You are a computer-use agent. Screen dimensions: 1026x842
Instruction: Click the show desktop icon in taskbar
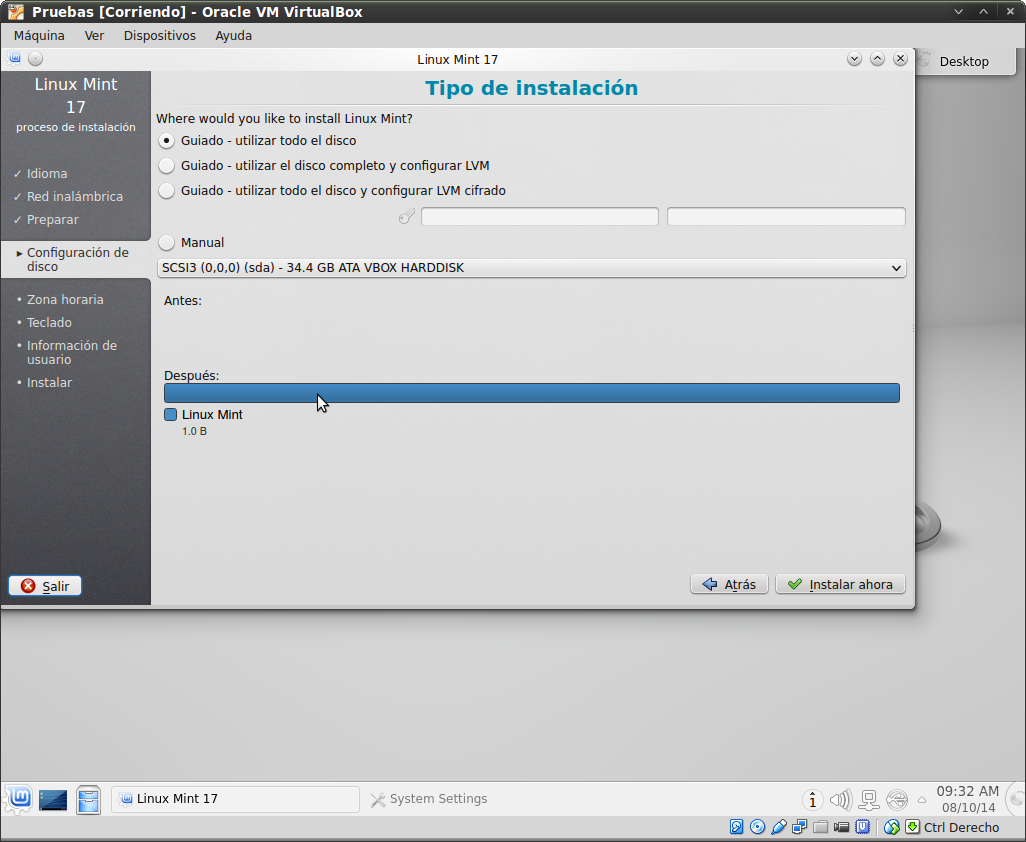click(x=53, y=799)
